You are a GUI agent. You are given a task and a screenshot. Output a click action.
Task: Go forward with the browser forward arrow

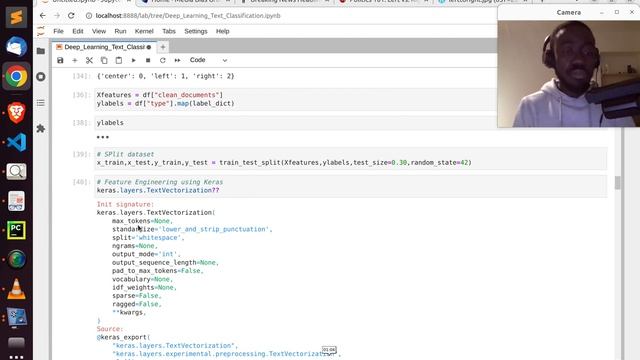57,16
